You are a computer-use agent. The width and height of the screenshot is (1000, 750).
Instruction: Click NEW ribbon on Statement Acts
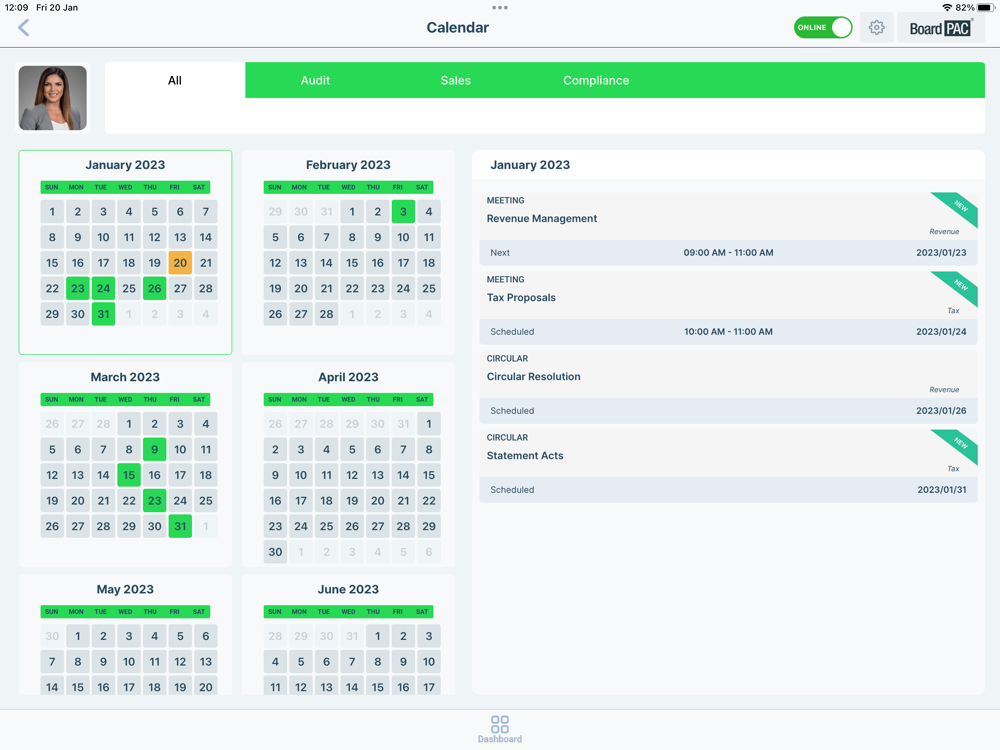click(955, 446)
